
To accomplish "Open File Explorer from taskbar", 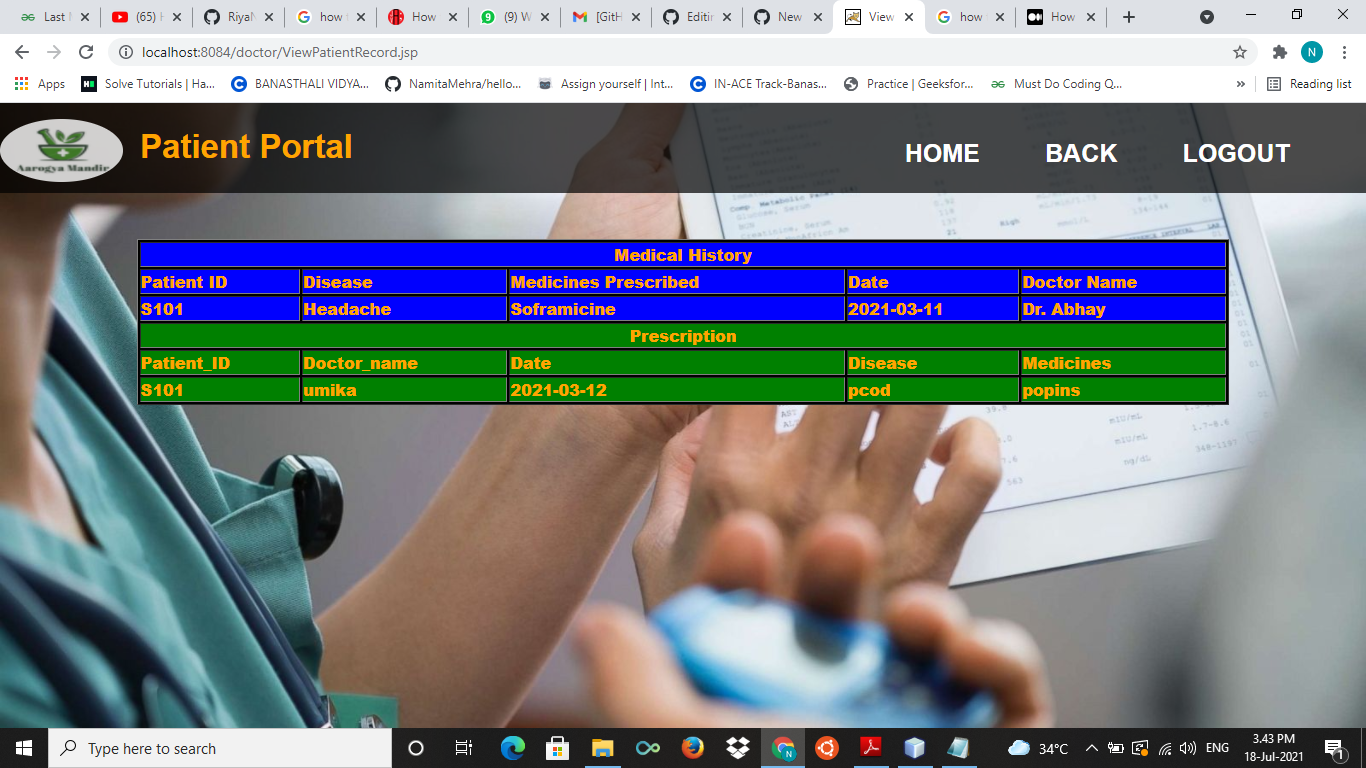I will tap(602, 748).
